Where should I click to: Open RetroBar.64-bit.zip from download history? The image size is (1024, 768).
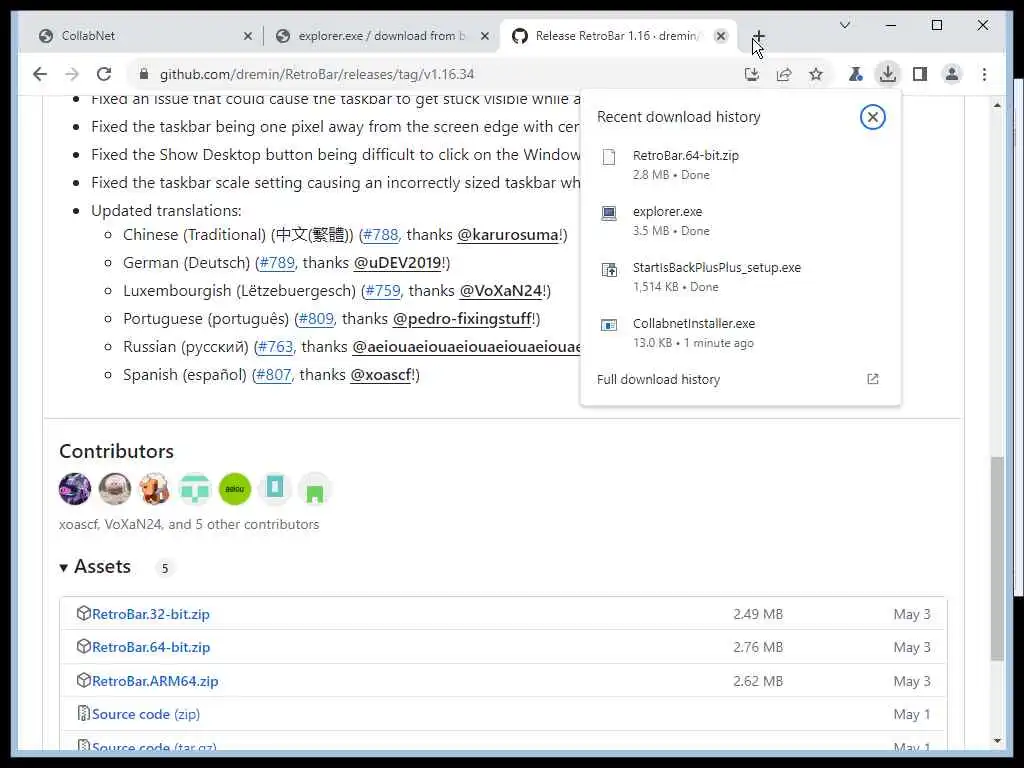tap(740, 165)
